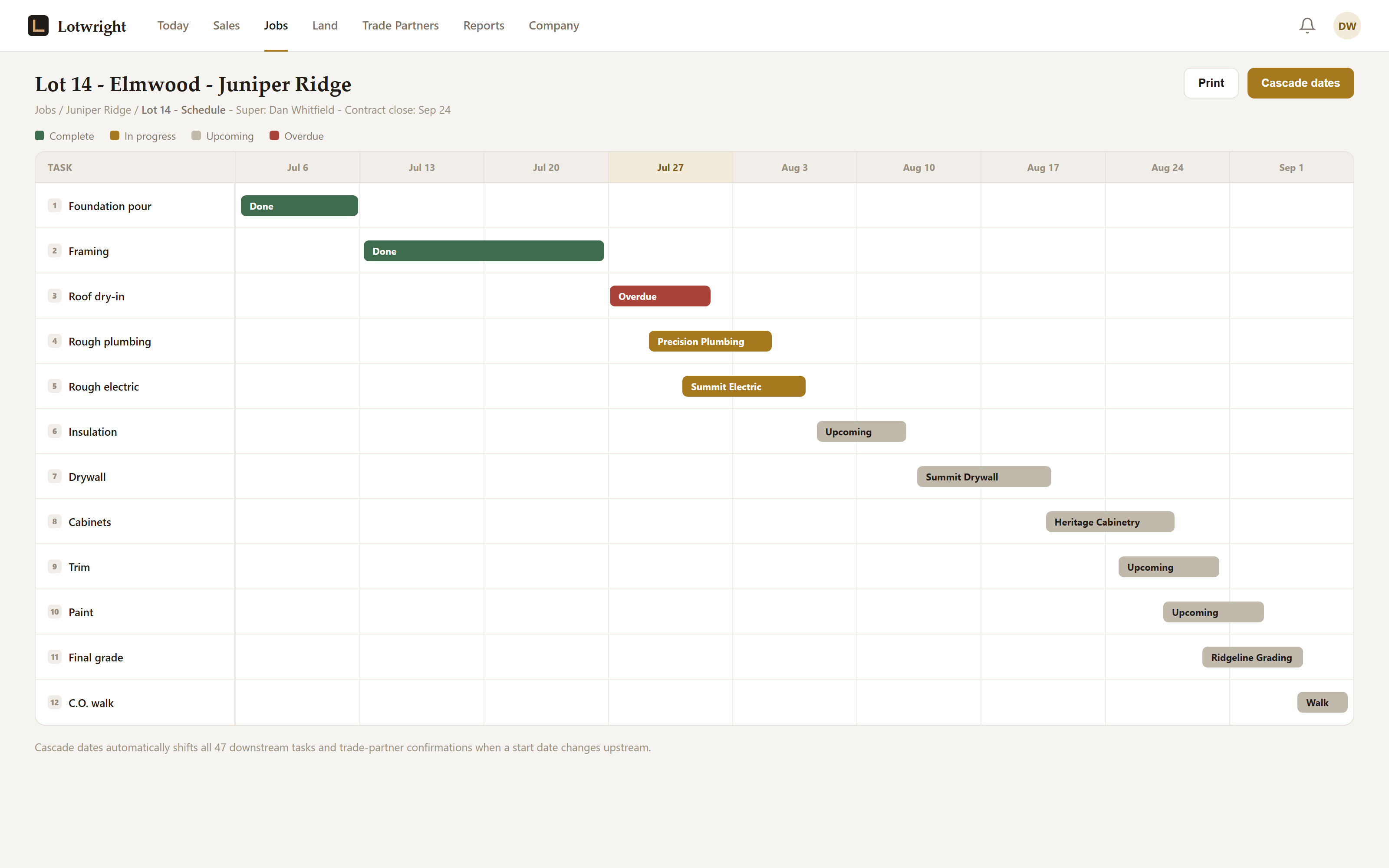Click the Cascade dates button
Image resolution: width=1389 pixels, height=868 pixels.
pos(1300,83)
